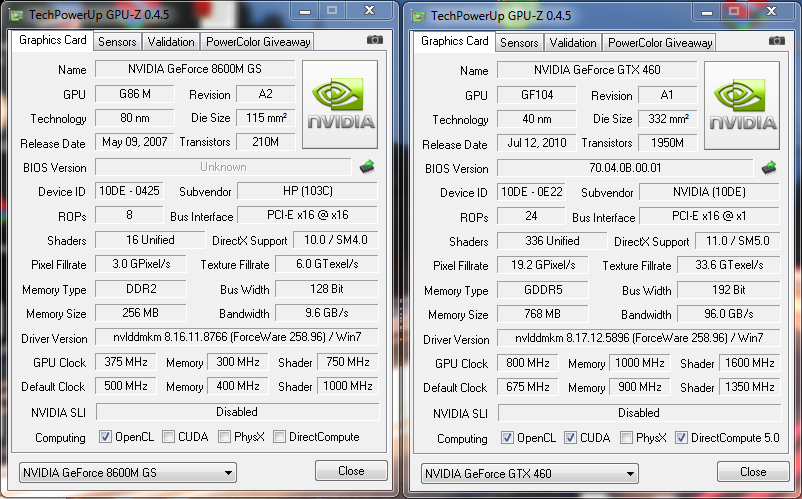
Task: Click the NVIDIA logo in the GTX 460 window
Action: tap(742, 105)
